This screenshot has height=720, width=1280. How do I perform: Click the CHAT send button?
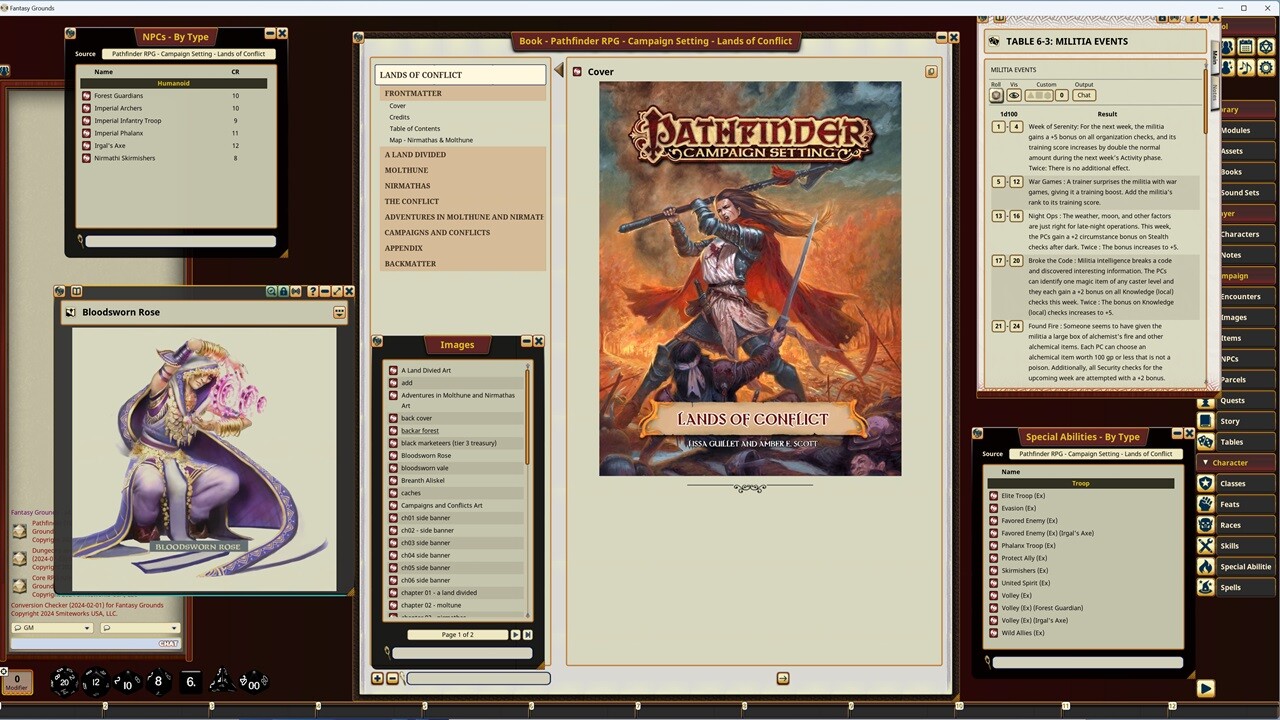(x=166, y=643)
